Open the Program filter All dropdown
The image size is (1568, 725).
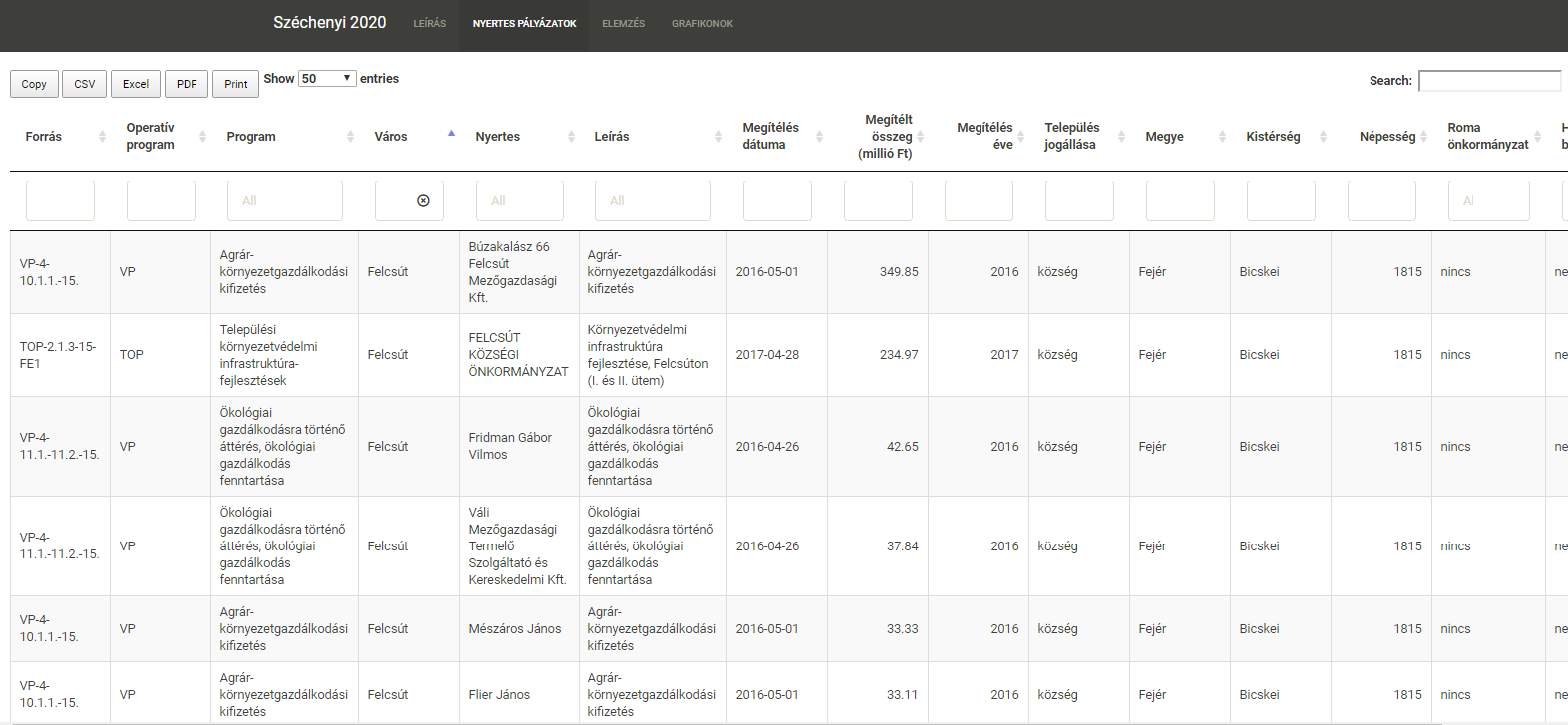click(285, 201)
